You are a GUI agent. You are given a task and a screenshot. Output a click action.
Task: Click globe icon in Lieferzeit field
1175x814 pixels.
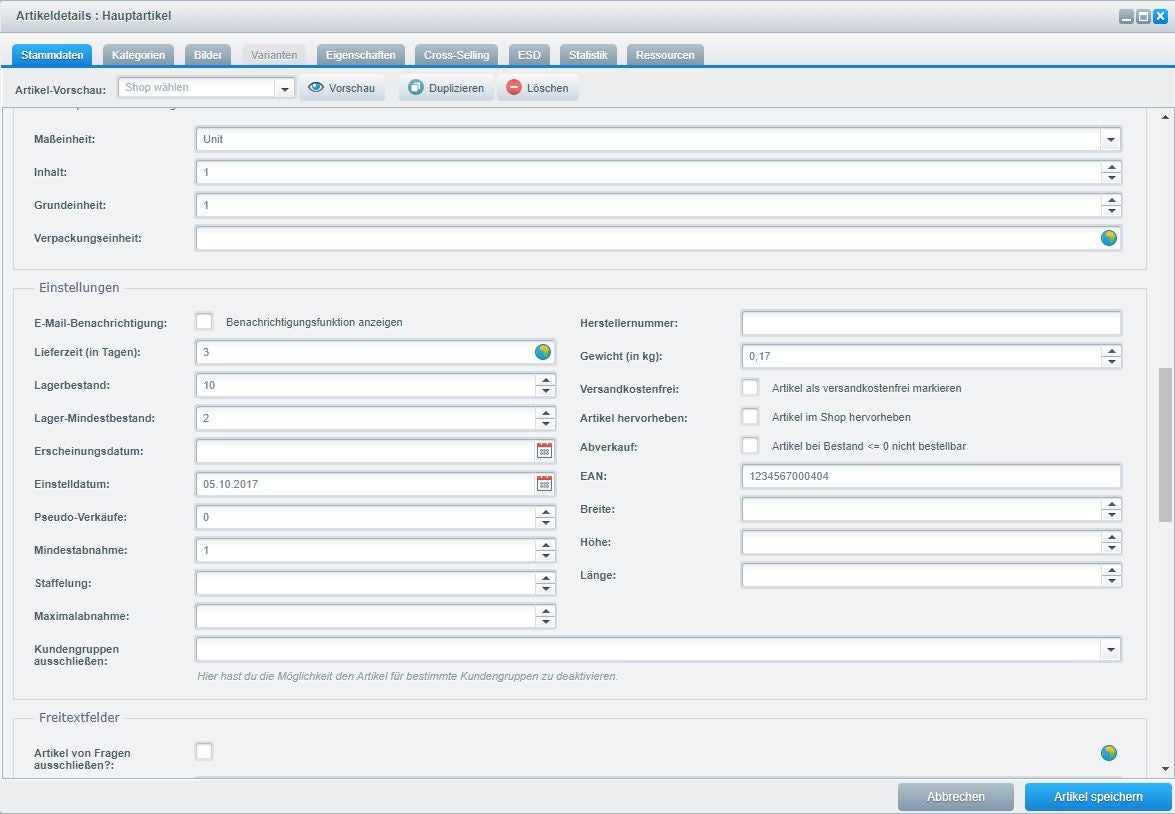(x=543, y=352)
